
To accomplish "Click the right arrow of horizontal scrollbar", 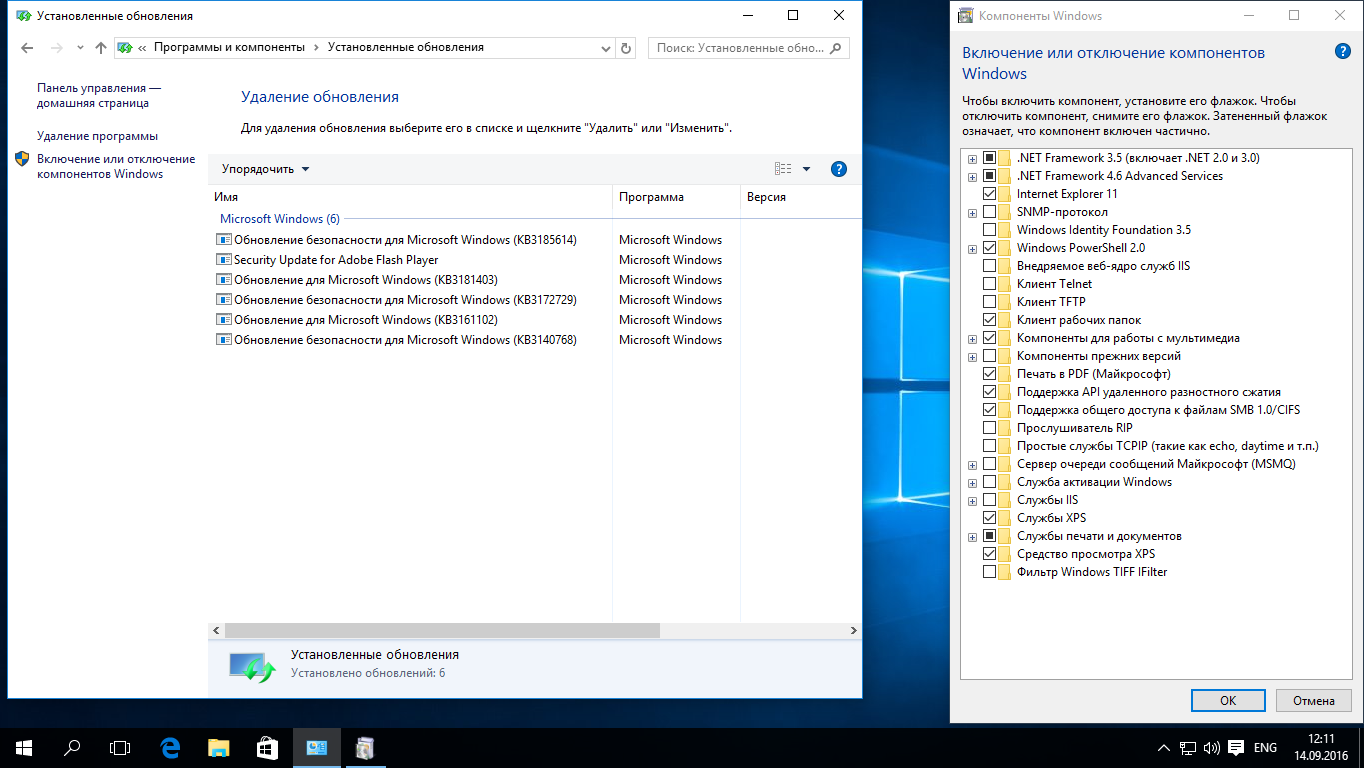I will 853,631.
